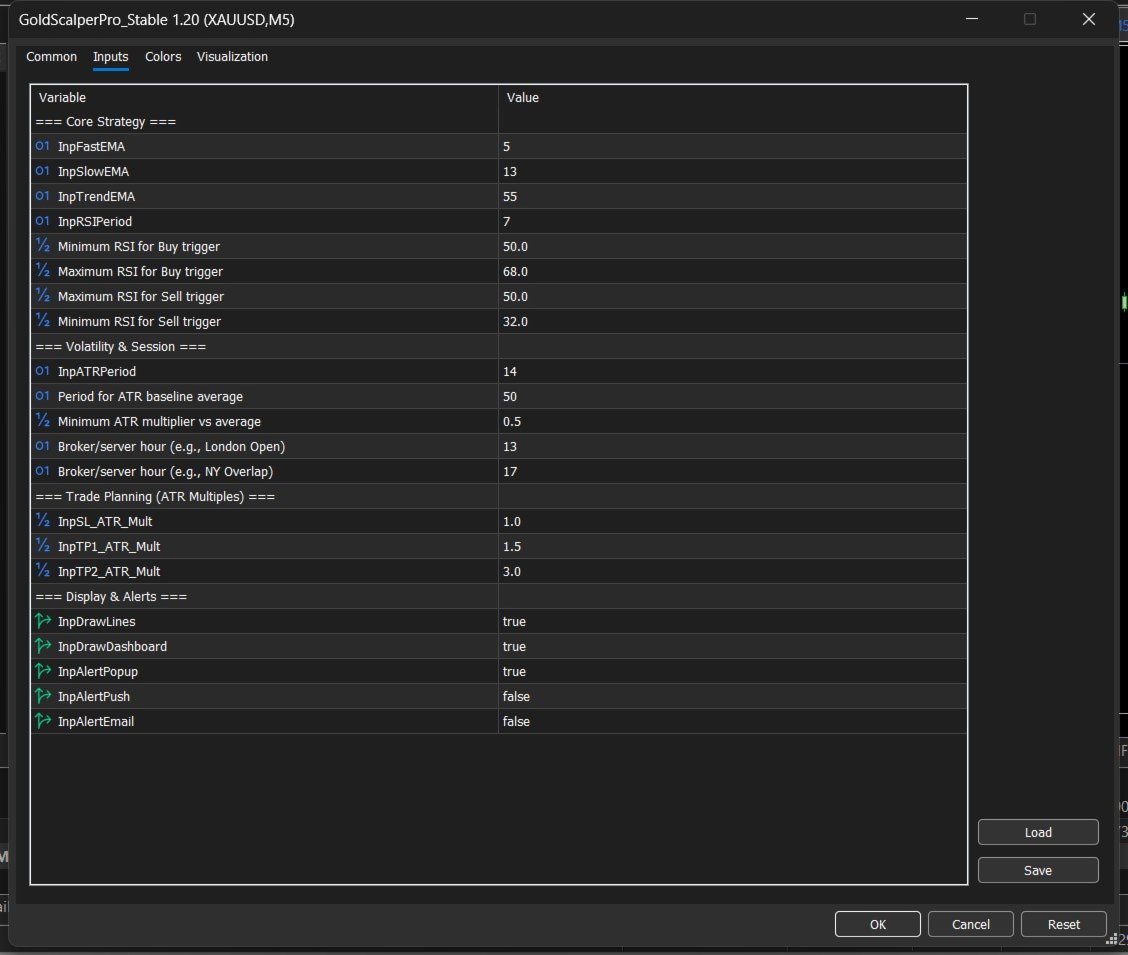Image resolution: width=1128 pixels, height=955 pixels.
Task: Open the Visualization tab
Action: 232,57
